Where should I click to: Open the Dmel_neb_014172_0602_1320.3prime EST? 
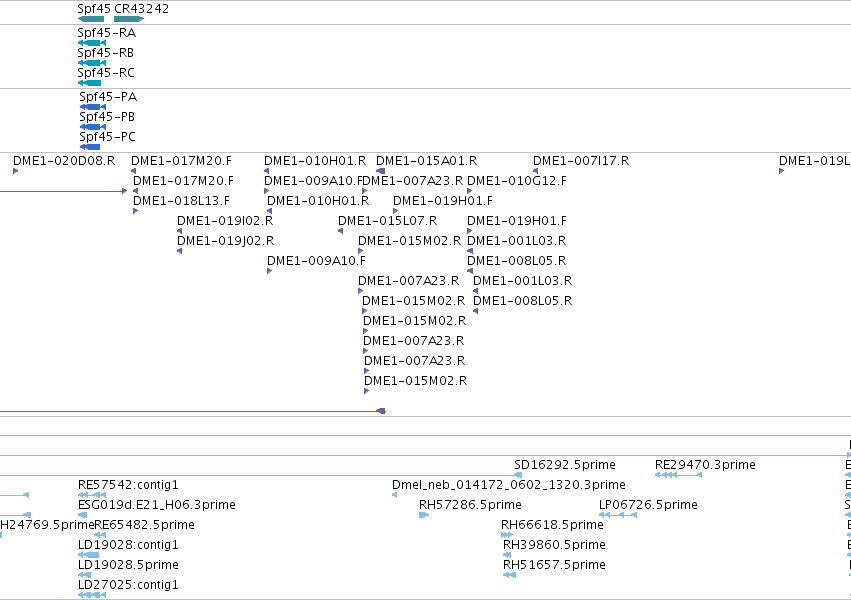395,495
